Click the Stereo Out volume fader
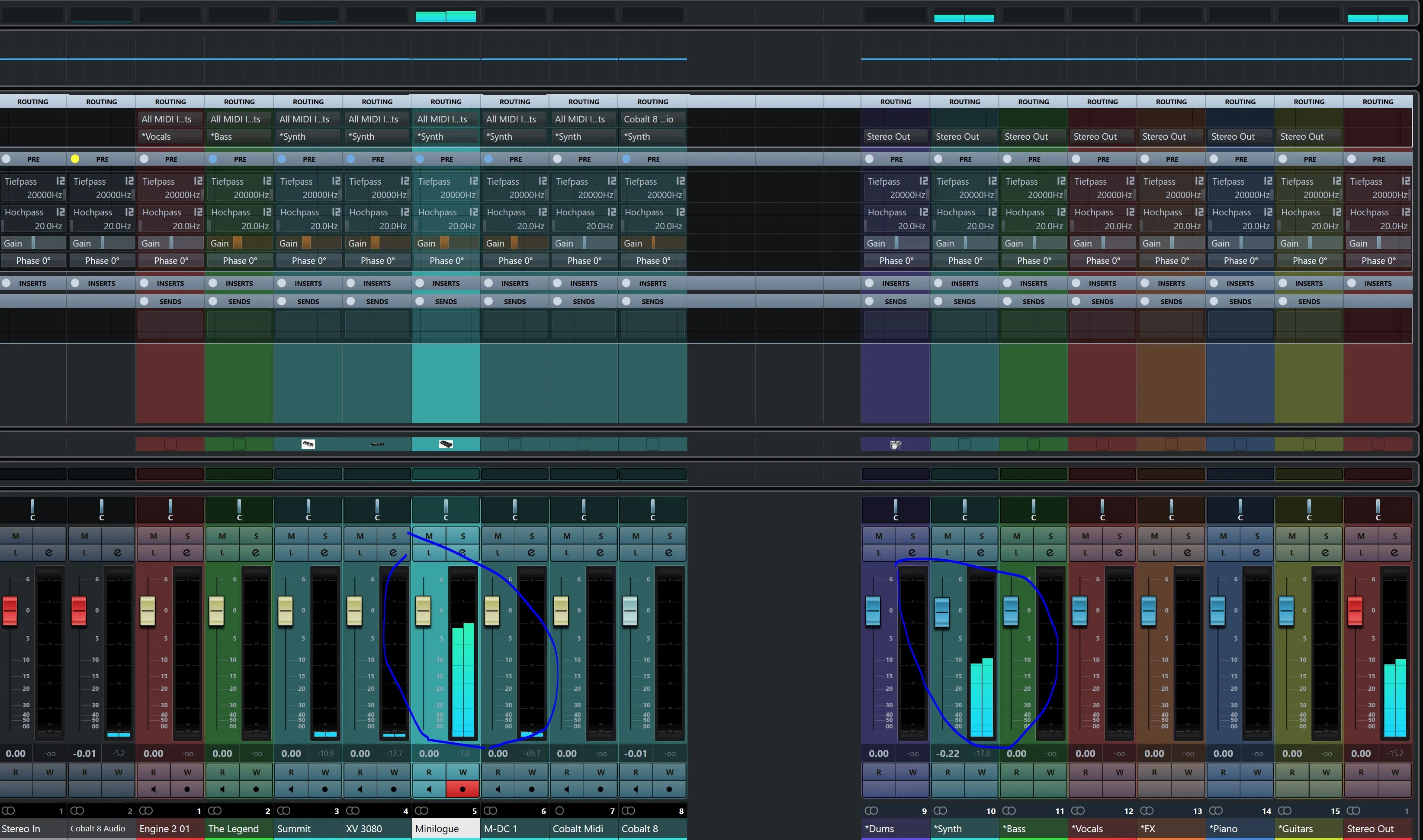The width and height of the screenshot is (1423, 840). coord(1355,611)
